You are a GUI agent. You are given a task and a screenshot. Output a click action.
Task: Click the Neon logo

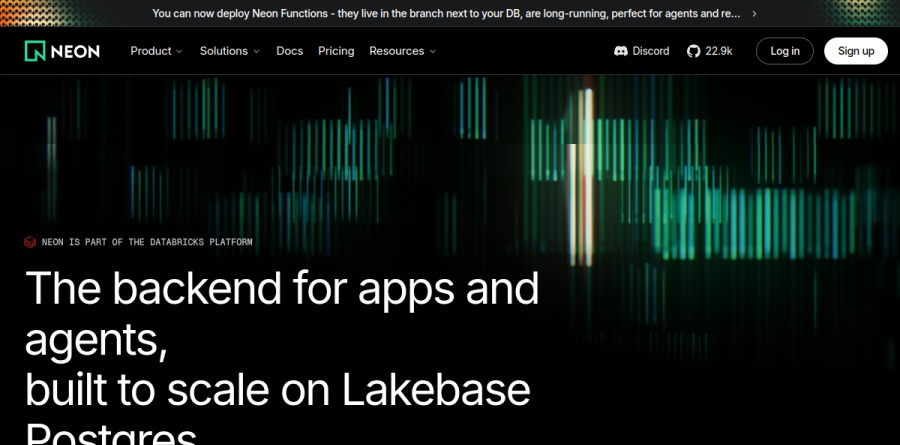62,51
